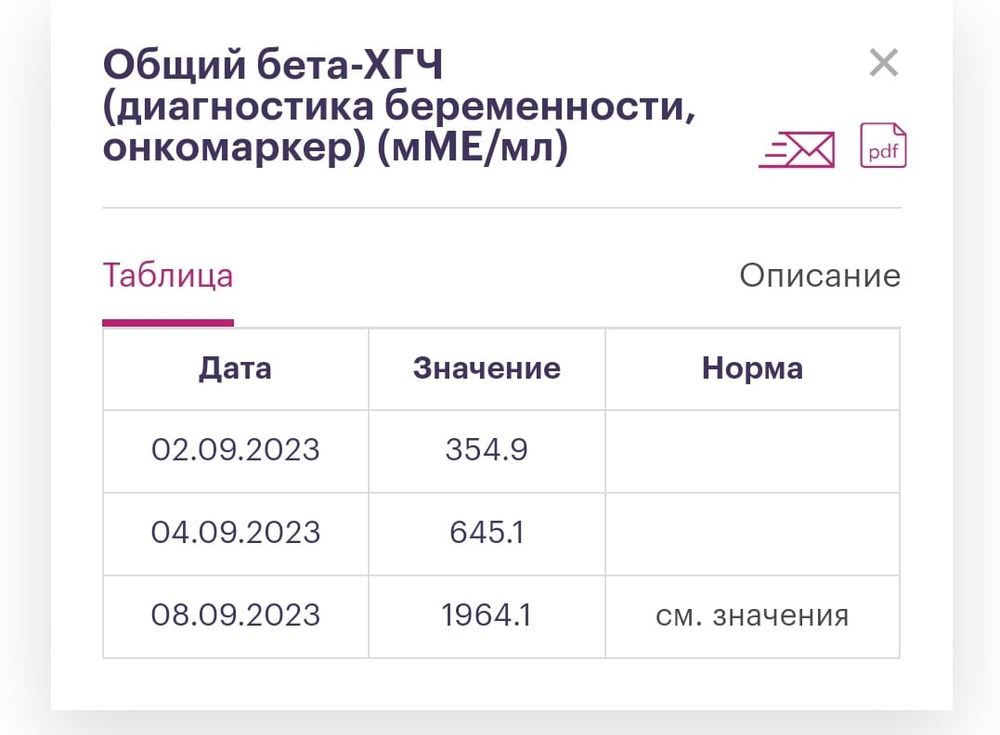Download results using the pdf icon
The height and width of the screenshot is (735, 1000).
882,145
